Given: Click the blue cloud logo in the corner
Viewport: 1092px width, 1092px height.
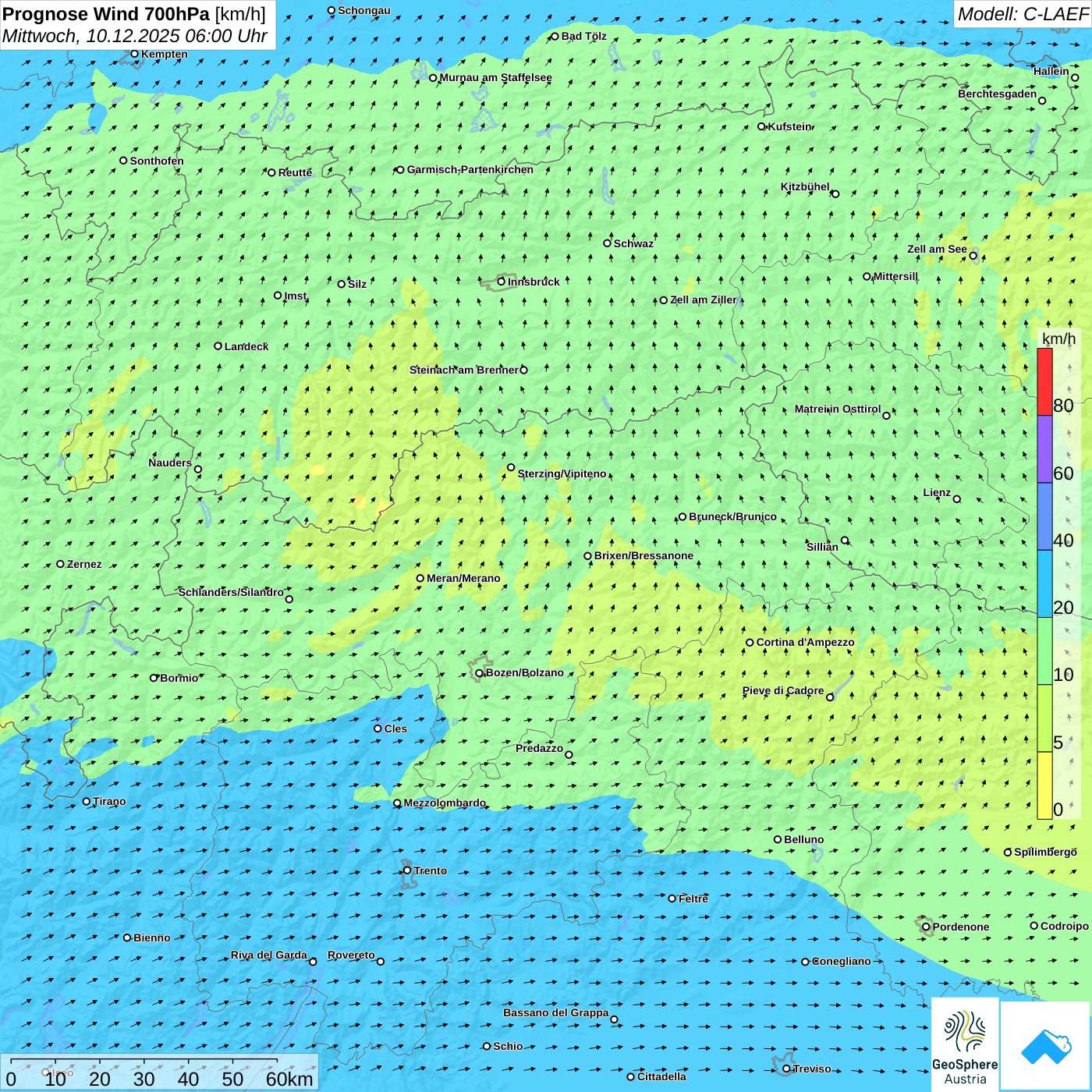Looking at the screenshot, I should pos(1045,1045).
